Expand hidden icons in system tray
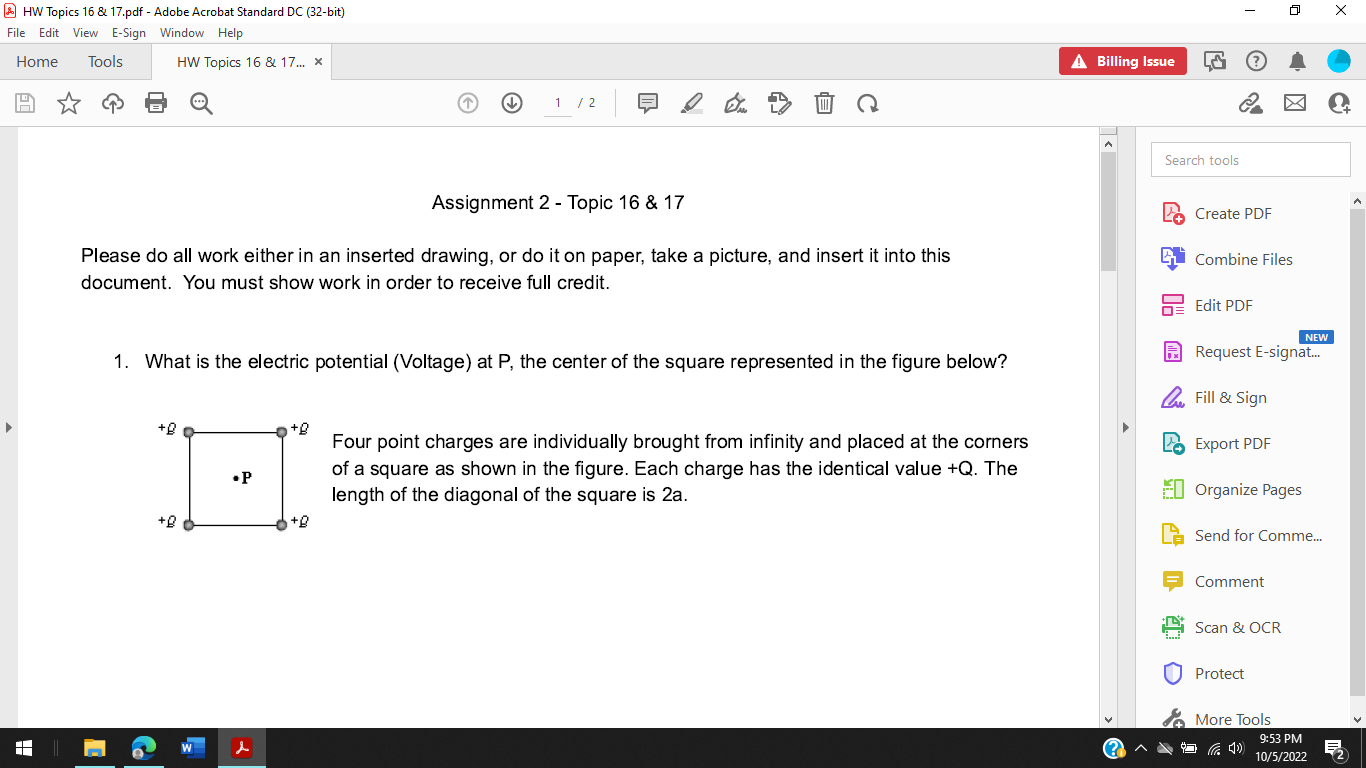The height and width of the screenshot is (768, 1366). (x=1141, y=747)
